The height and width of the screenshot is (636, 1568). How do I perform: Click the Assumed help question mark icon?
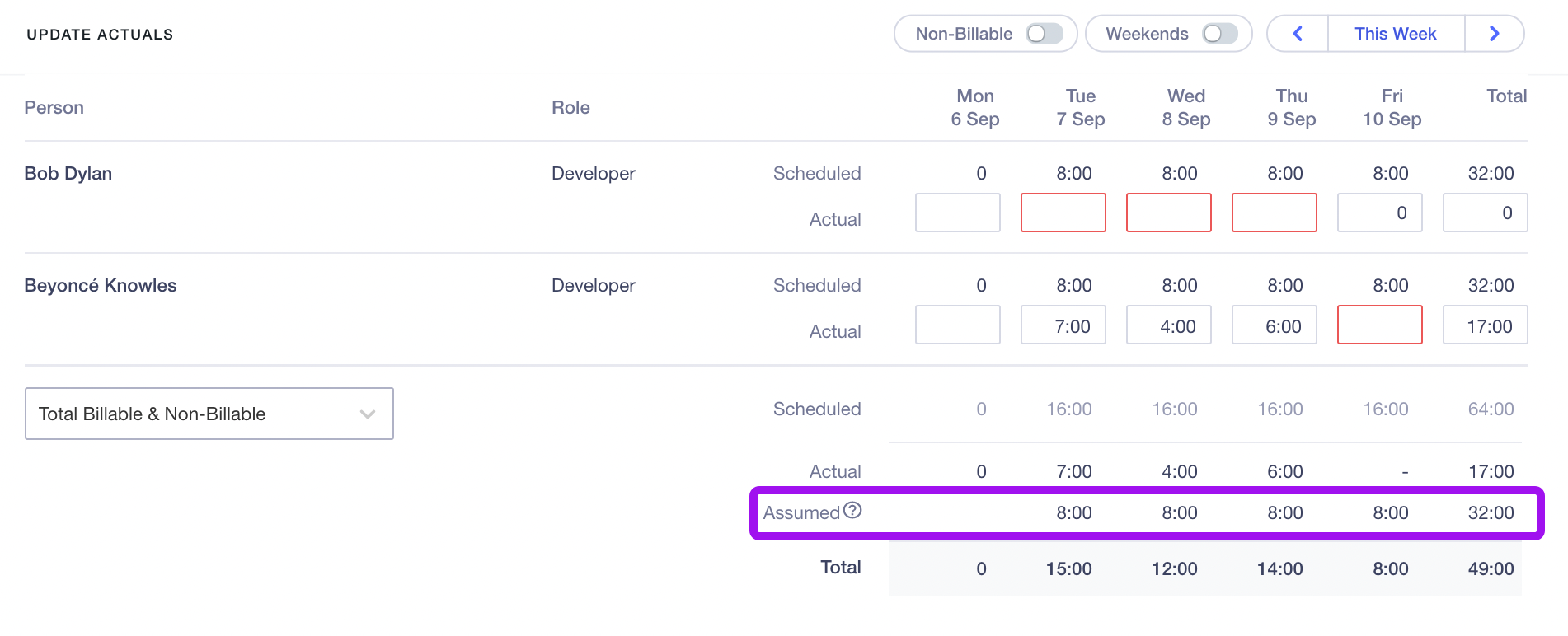click(852, 511)
